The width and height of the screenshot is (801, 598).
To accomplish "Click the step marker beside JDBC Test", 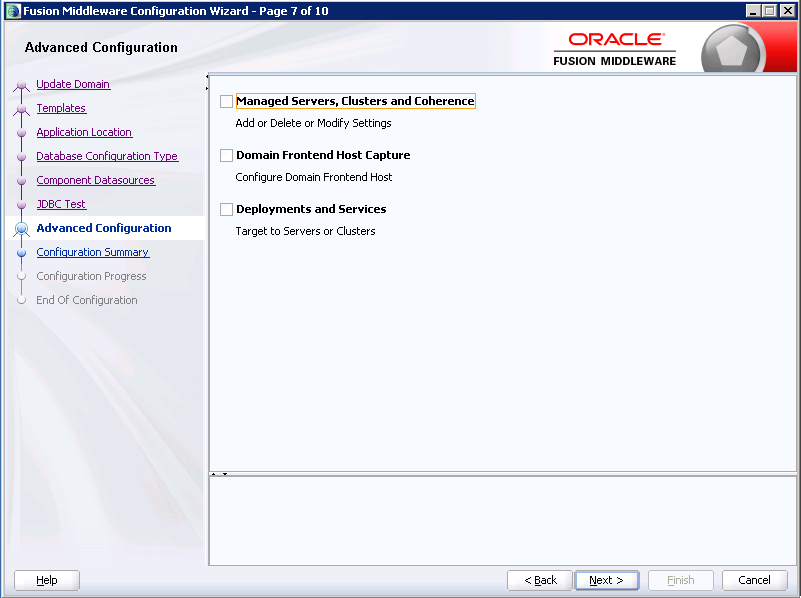I will coord(21,205).
